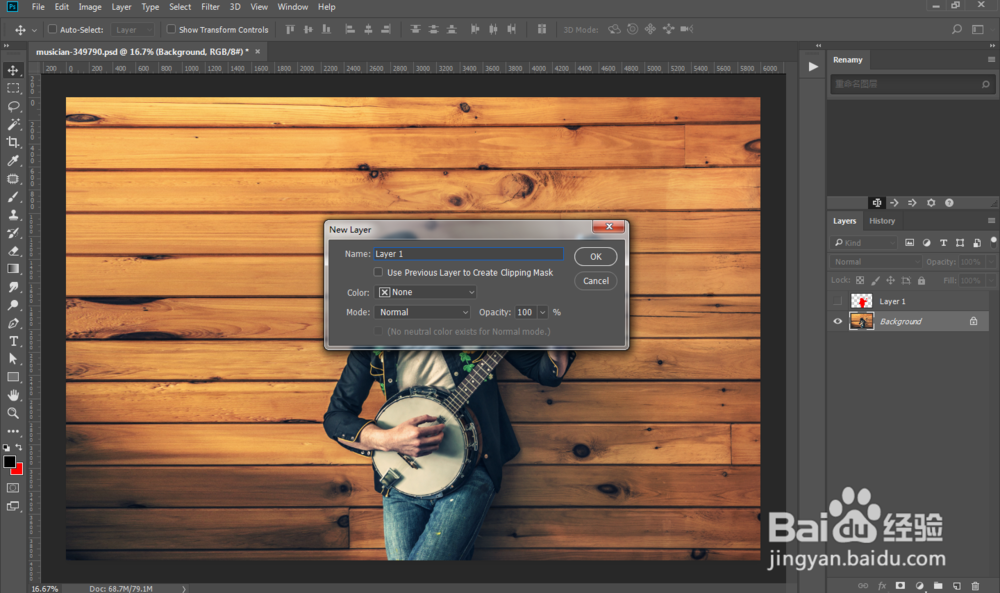Select the Dodge tool
This screenshot has height=593, width=1000.
click(x=13, y=305)
